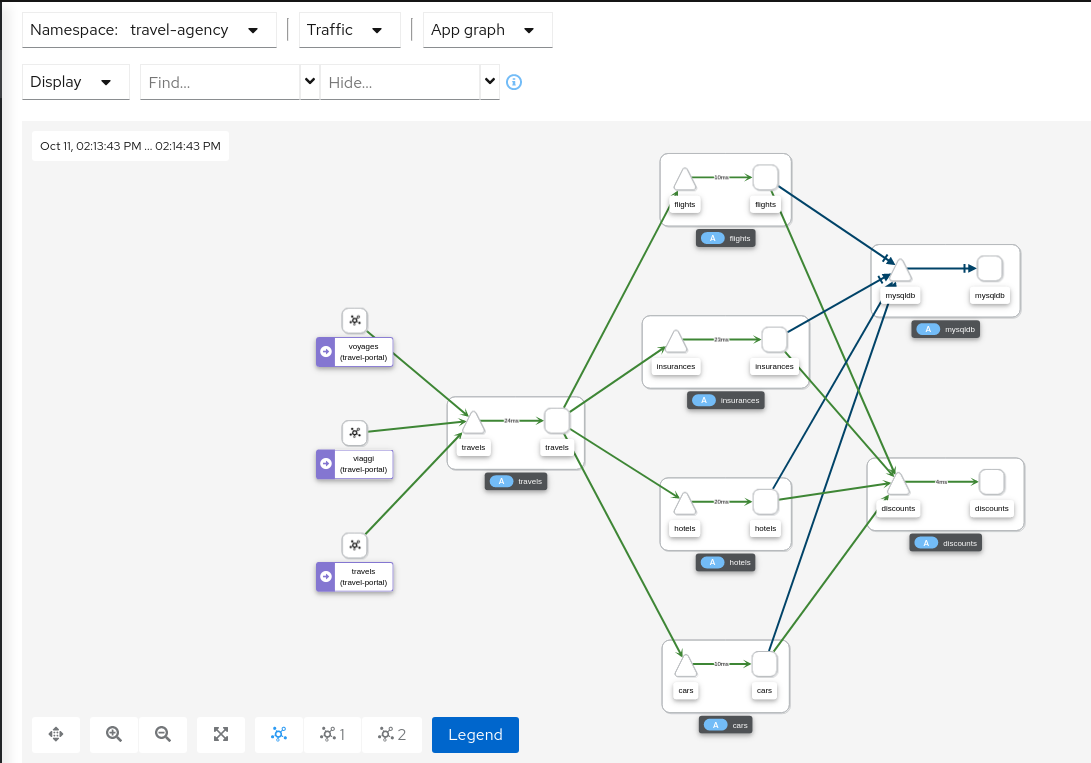Select graph layout style 2
1091x763 pixels.
(392, 734)
